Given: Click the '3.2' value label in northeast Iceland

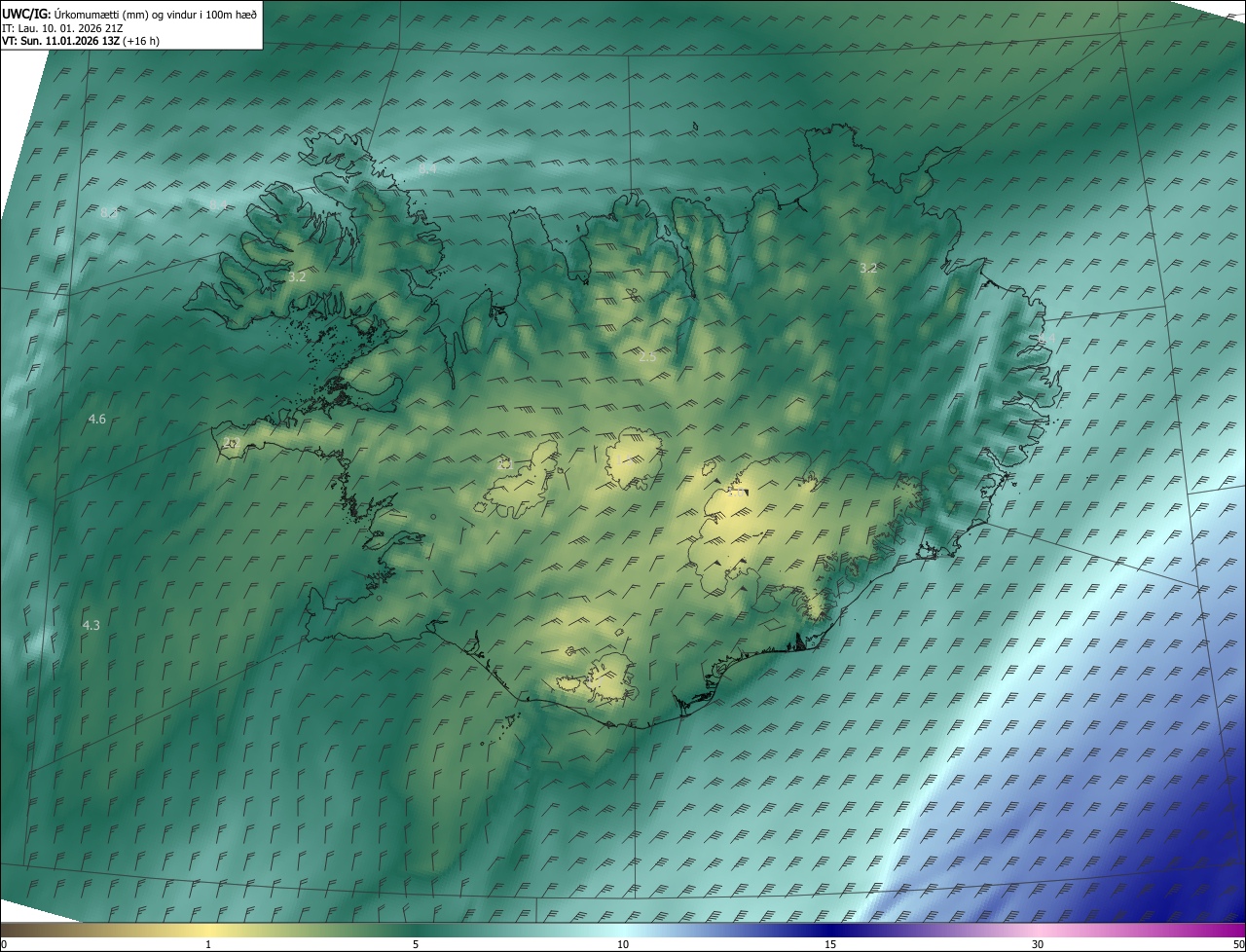Looking at the screenshot, I should click(x=868, y=268).
